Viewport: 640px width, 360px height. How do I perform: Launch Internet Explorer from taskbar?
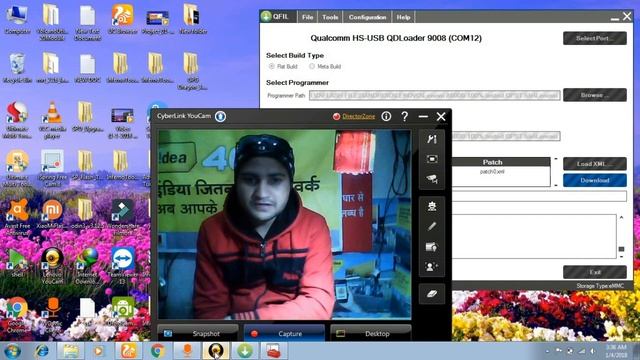[x=42, y=351]
